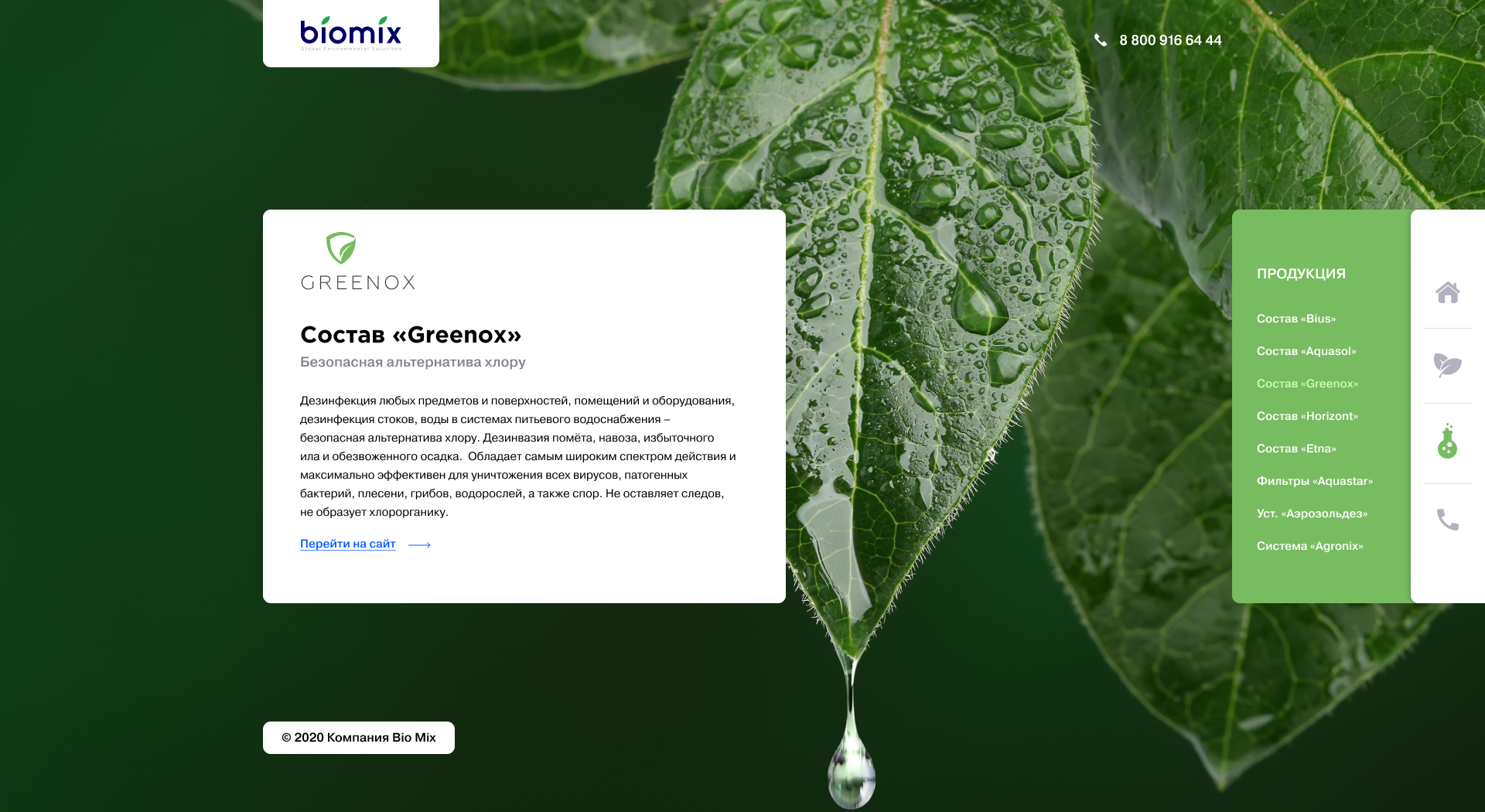Open Система «Agronix» menu item
Screen dimensions: 1485x812
(1309, 546)
